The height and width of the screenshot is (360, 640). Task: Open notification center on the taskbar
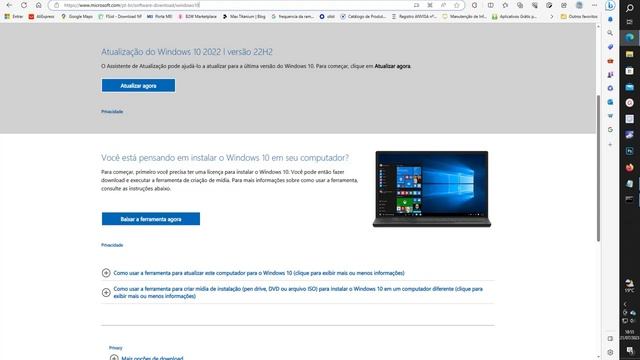tap(630, 351)
